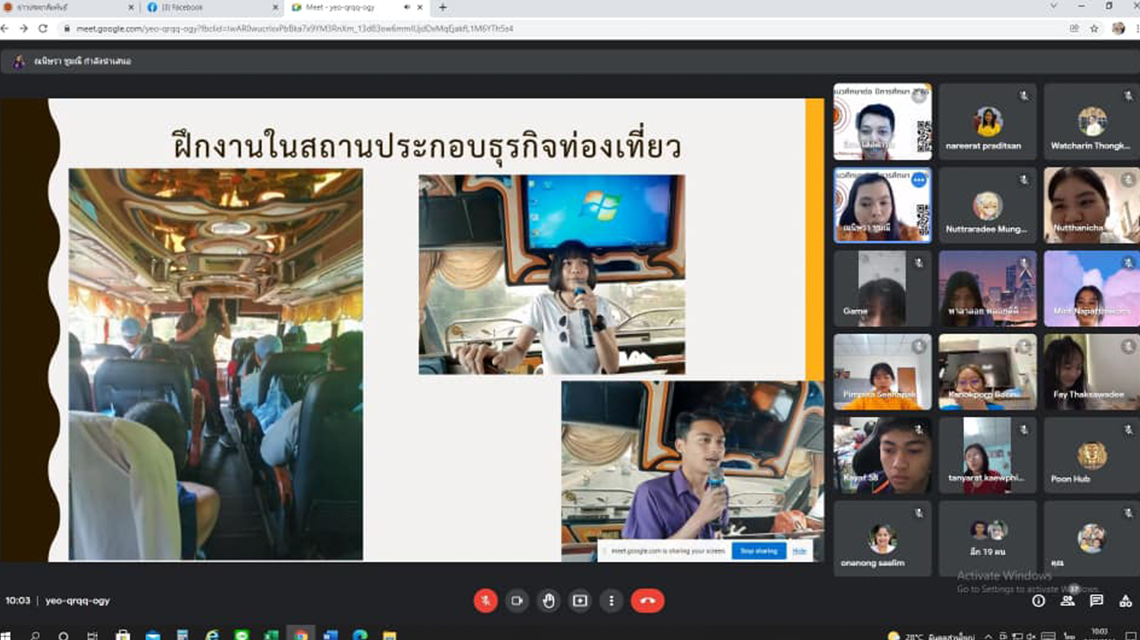Select the Nuttaradee Mung... participant tile

click(x=987, y=205)
